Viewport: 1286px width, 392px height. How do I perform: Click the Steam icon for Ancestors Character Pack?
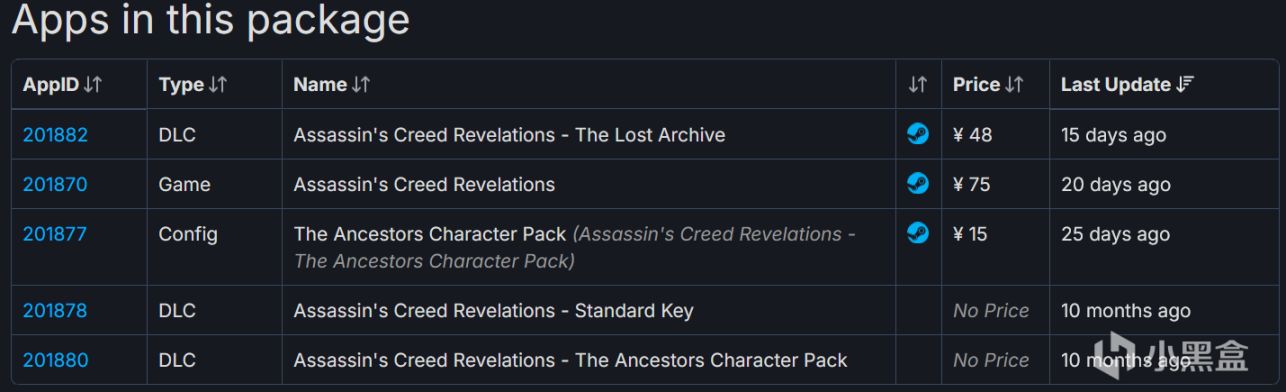click(918, 234)
